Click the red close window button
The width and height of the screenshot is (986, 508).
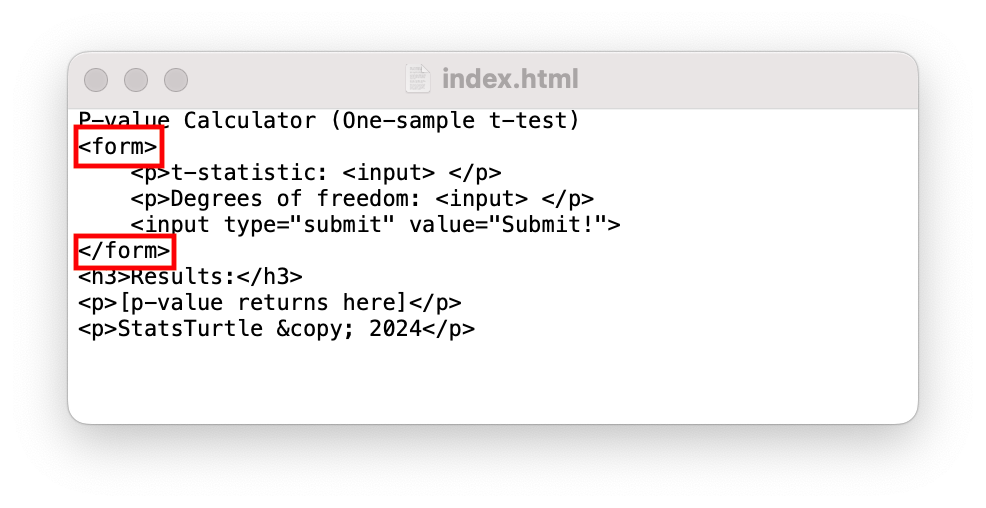tap(96, 80)
